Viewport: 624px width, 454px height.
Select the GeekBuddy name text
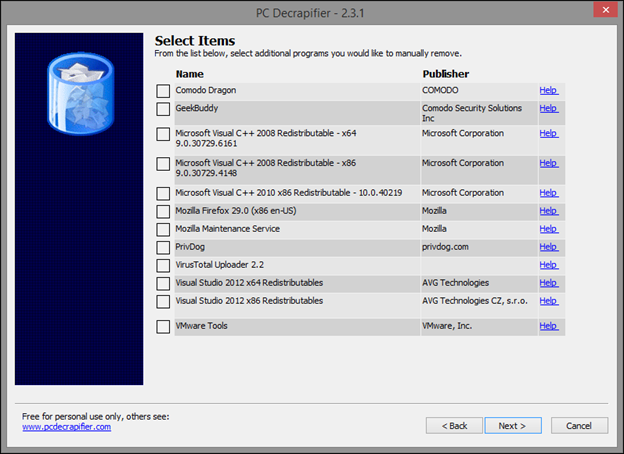pyautogui.click(x=197, y=108)
